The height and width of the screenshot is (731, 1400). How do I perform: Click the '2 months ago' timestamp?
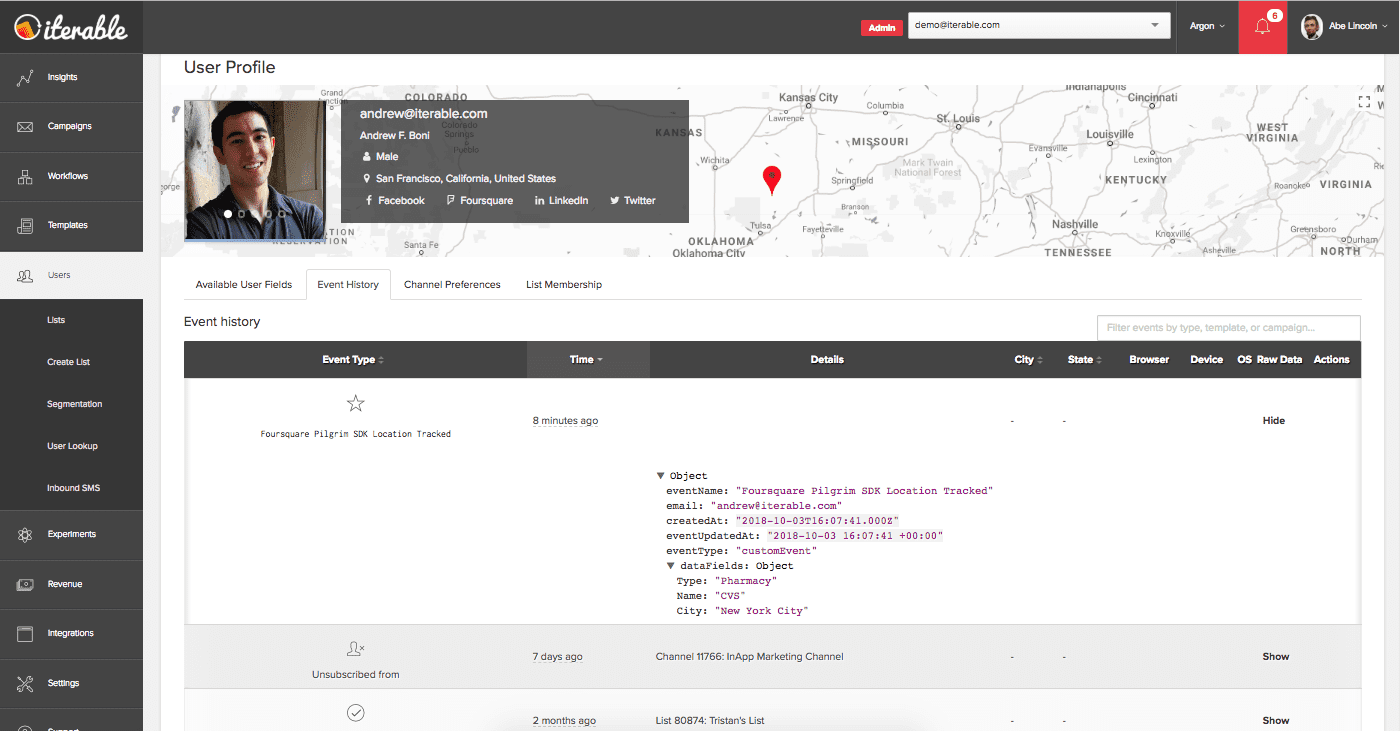coord(564,720)
